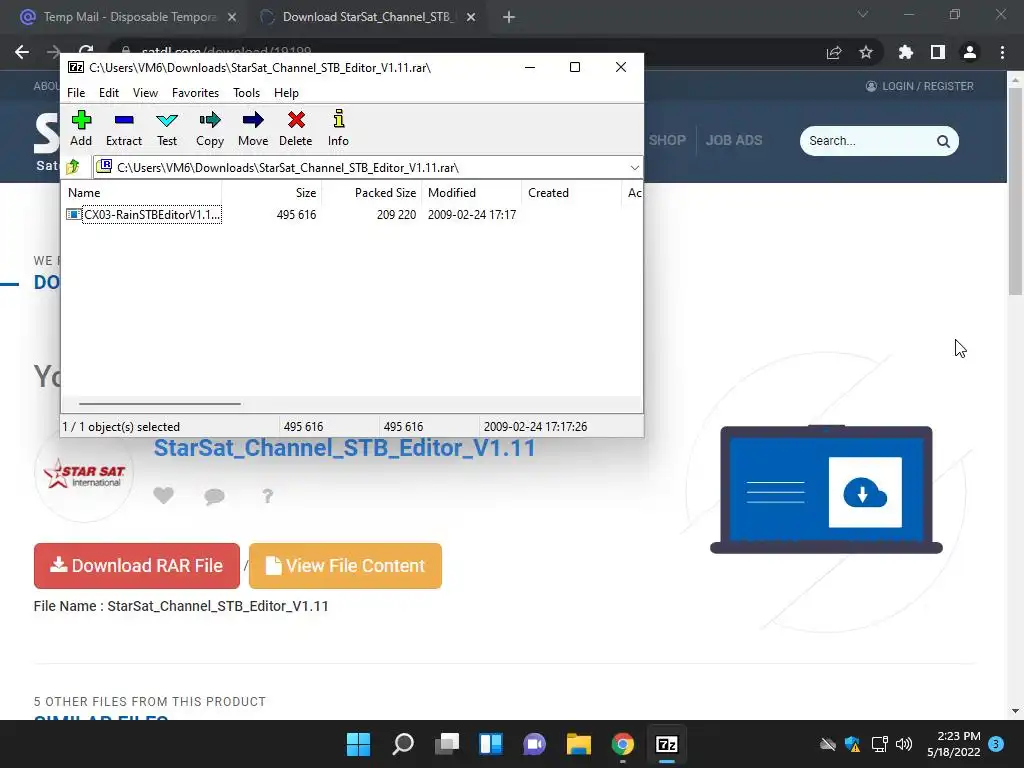Switch to the Download StarSat browser tab

point(368,17)
